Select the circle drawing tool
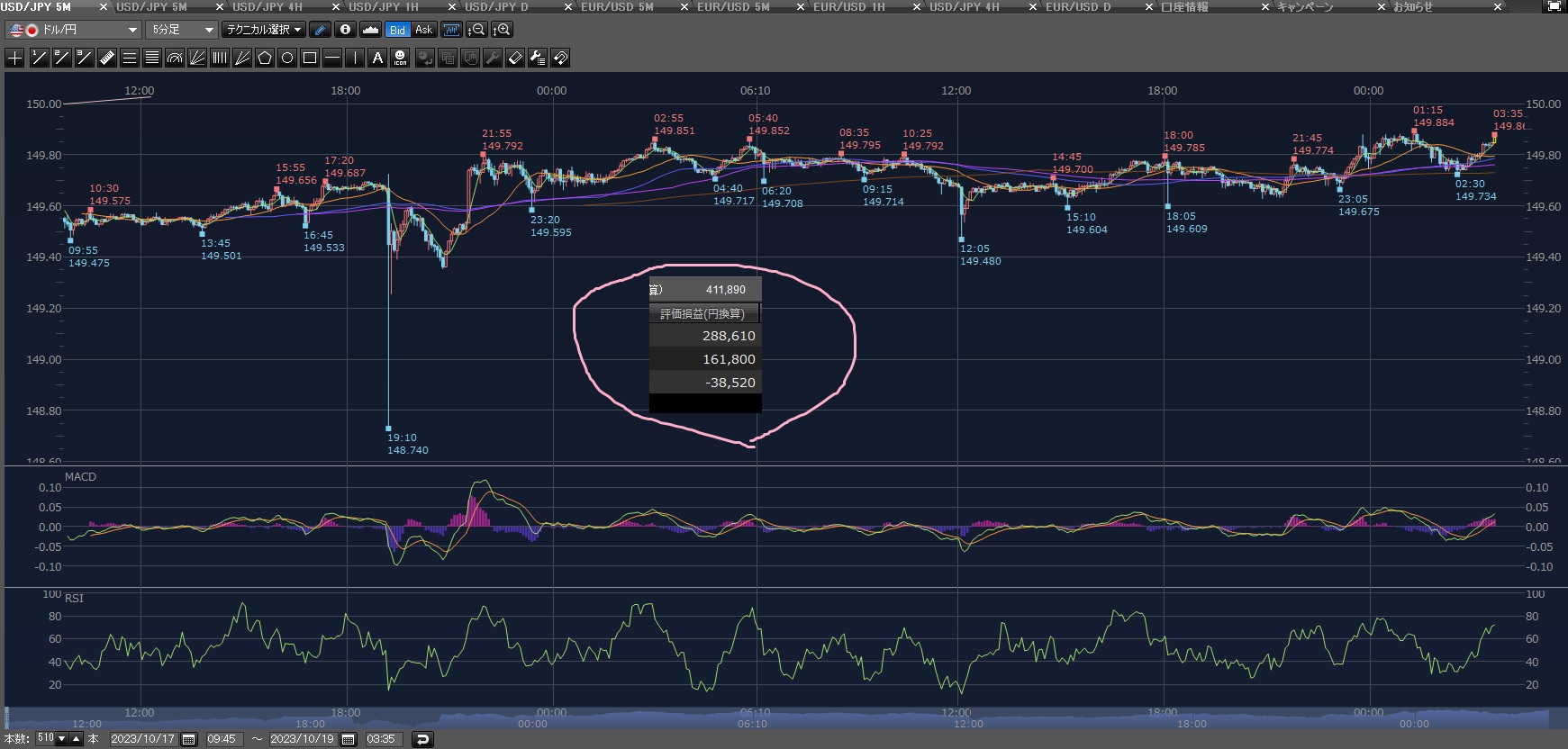1568x749 pixels. 287,59
